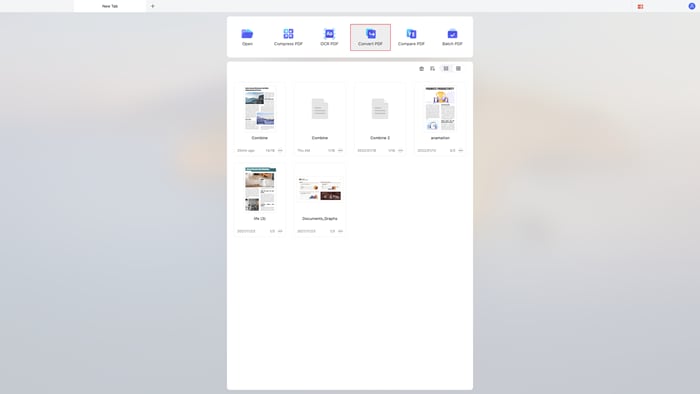Open more options for Documents_Graphs file

click(340, 231)
